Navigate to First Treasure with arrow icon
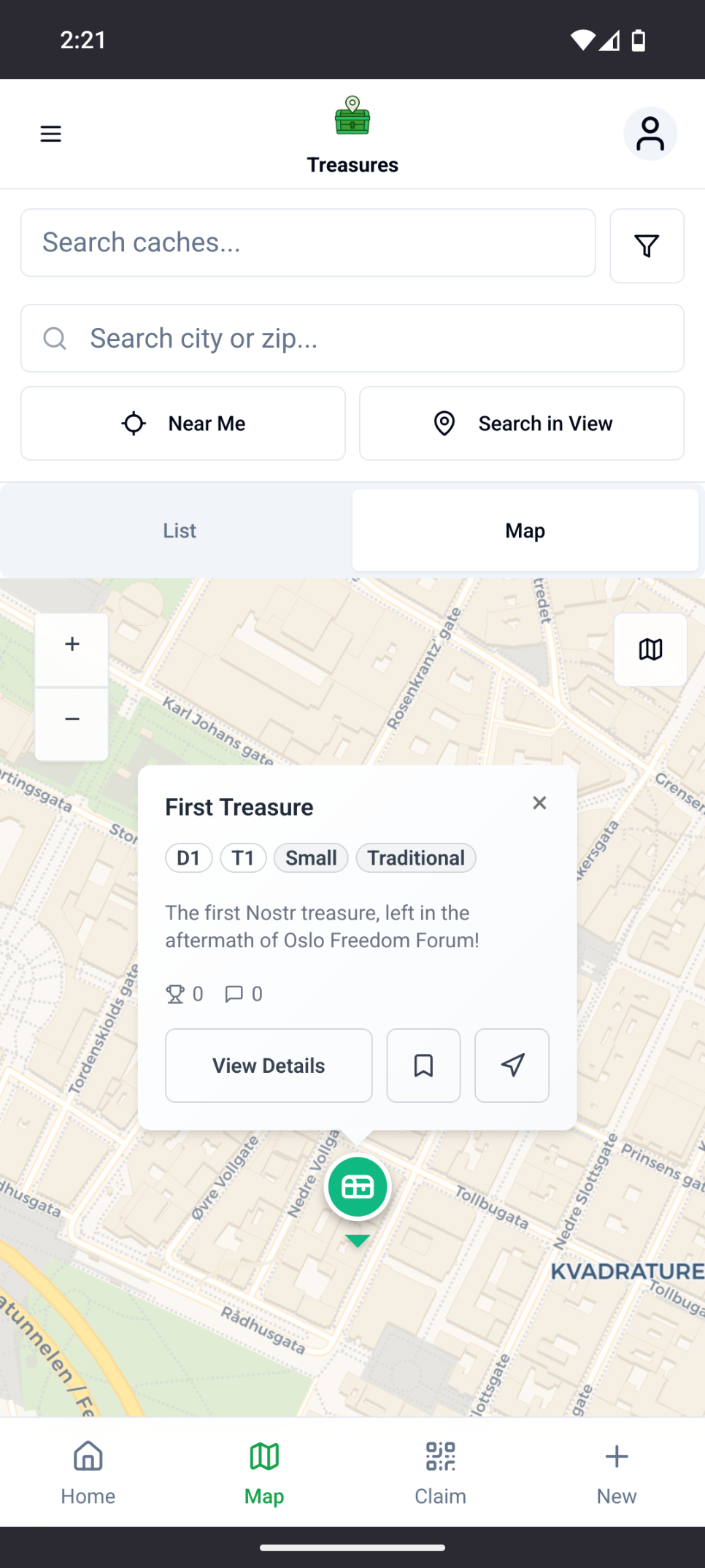Viewport: 705px width, 1568px height. click(512, 1066)
